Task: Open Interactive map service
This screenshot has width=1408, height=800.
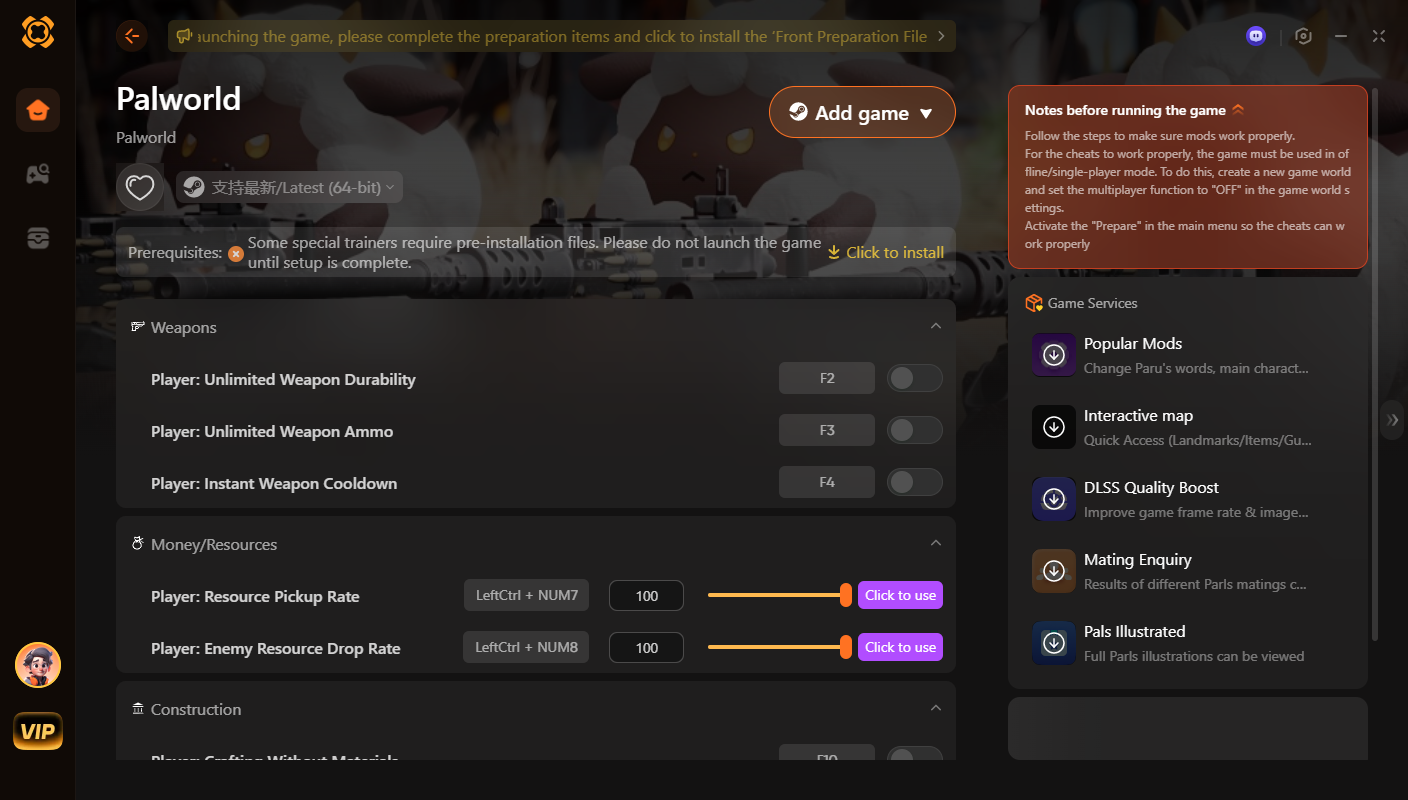Action: (1188, 427)
